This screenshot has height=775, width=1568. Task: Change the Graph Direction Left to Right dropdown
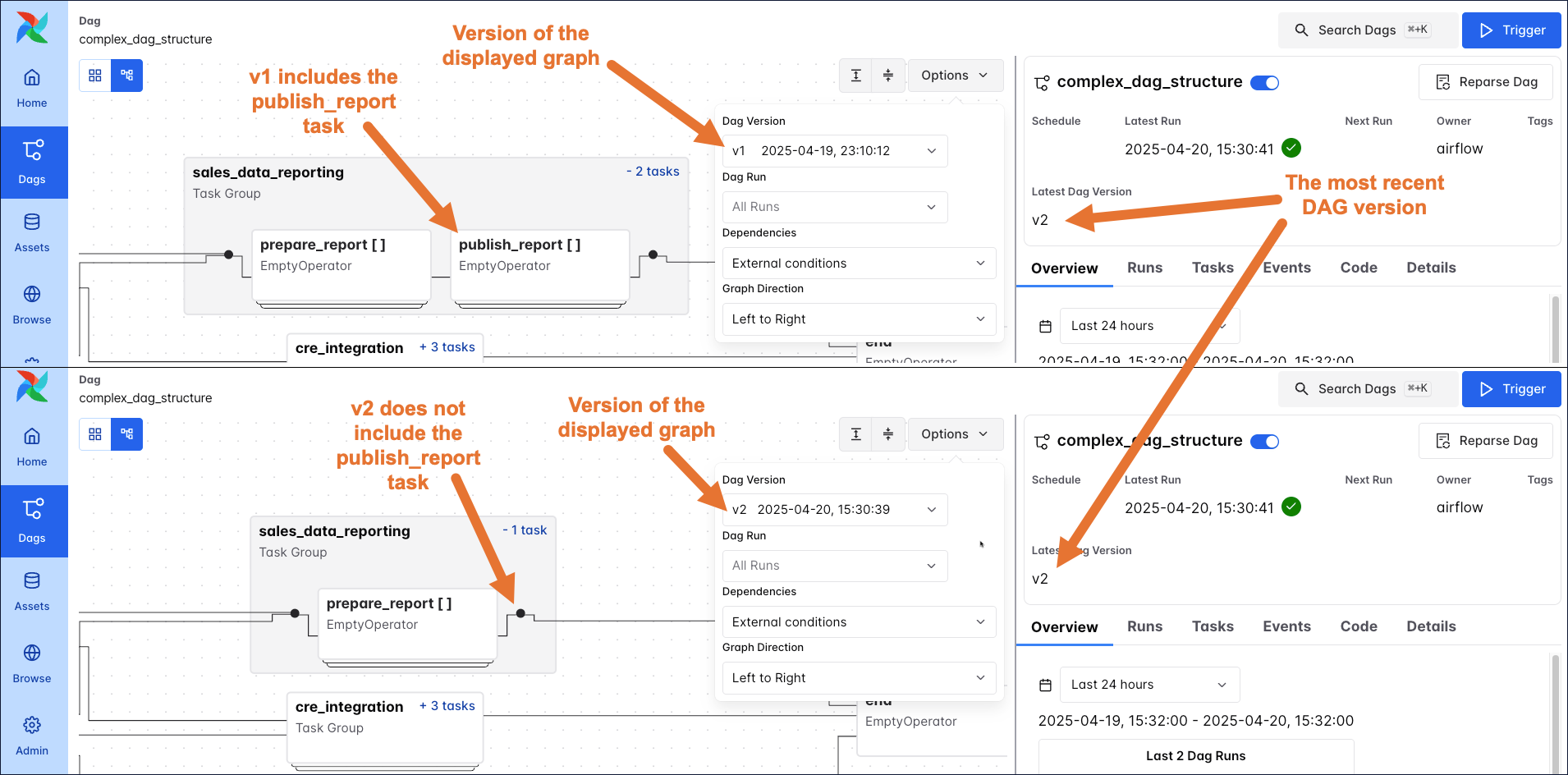pos(858,319)
